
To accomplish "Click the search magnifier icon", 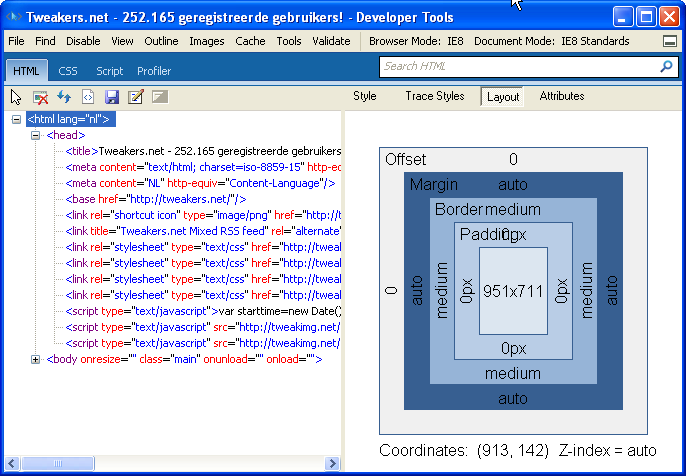I will pos(666,66).
